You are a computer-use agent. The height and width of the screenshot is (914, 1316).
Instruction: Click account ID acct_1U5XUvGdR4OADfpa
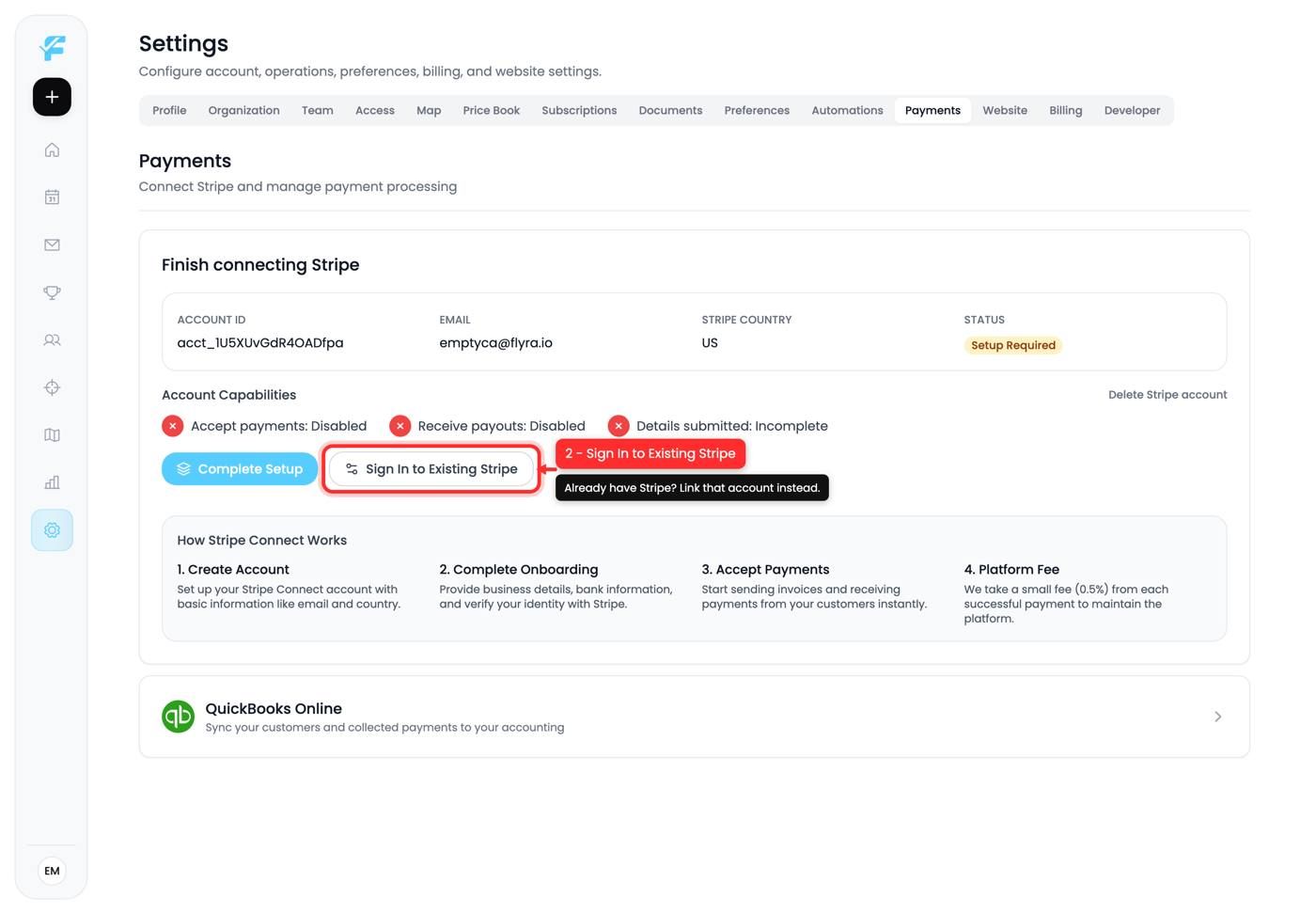[x=260, y=343]
